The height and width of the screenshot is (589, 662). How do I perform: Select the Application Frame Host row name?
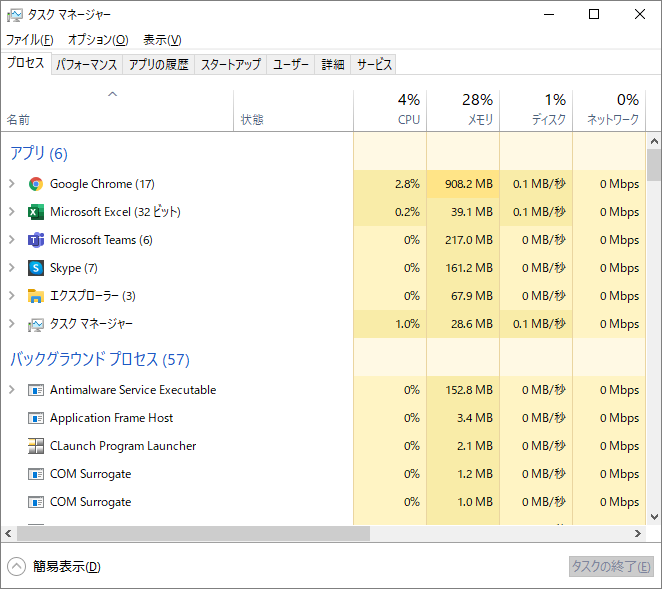click(x=111, y=418)
